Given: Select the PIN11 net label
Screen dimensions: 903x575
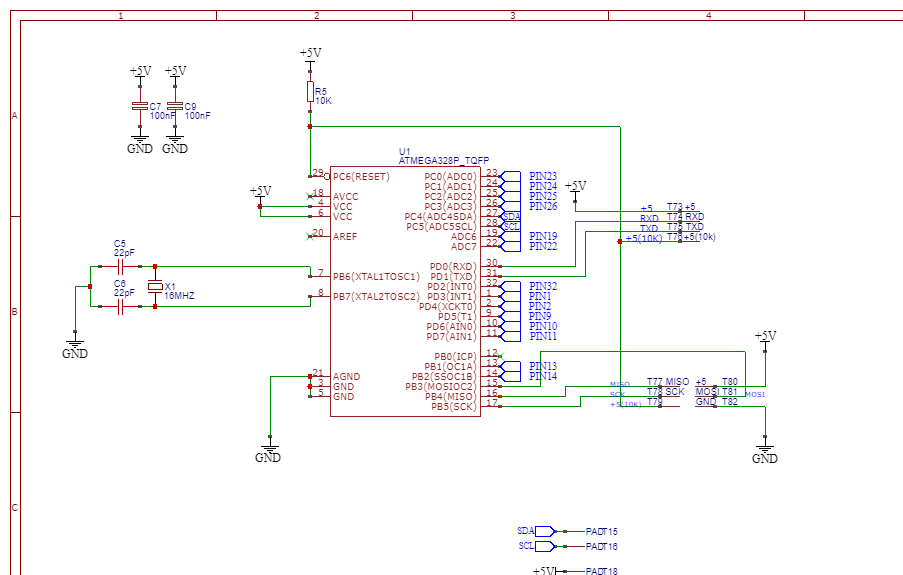Looking at the screenshot, I should click(x=543, y=336).
